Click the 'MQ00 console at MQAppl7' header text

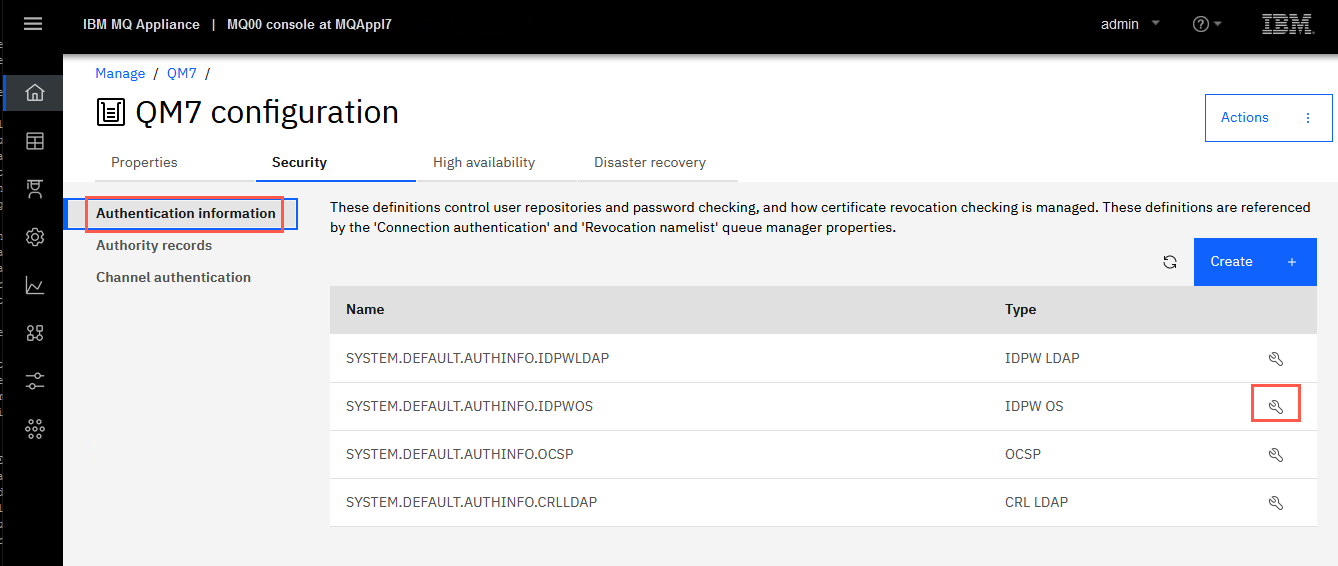[309, 24]
